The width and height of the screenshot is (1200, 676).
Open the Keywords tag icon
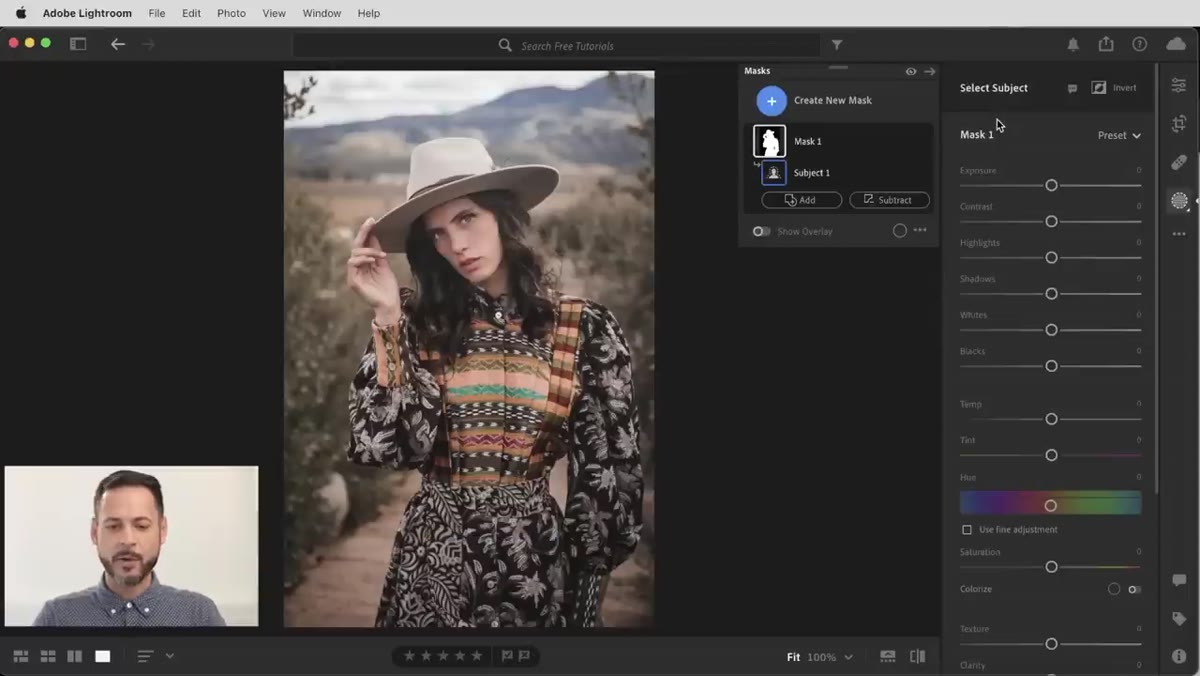[1179, 619]
